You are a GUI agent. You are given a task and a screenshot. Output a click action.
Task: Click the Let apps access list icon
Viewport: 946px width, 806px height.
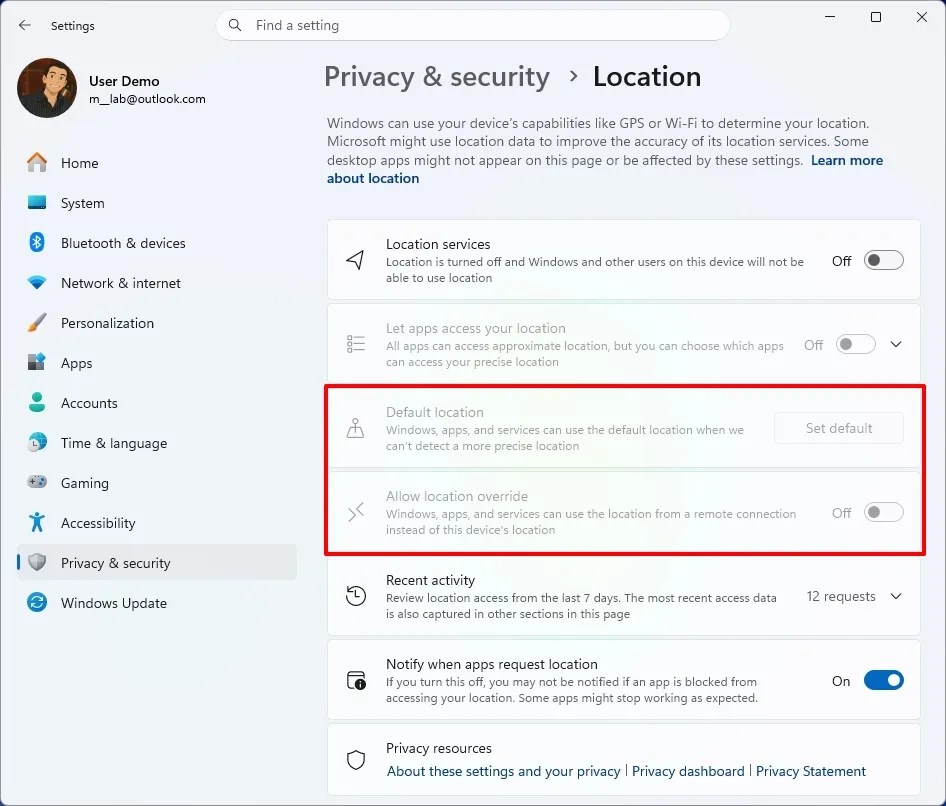355,344
